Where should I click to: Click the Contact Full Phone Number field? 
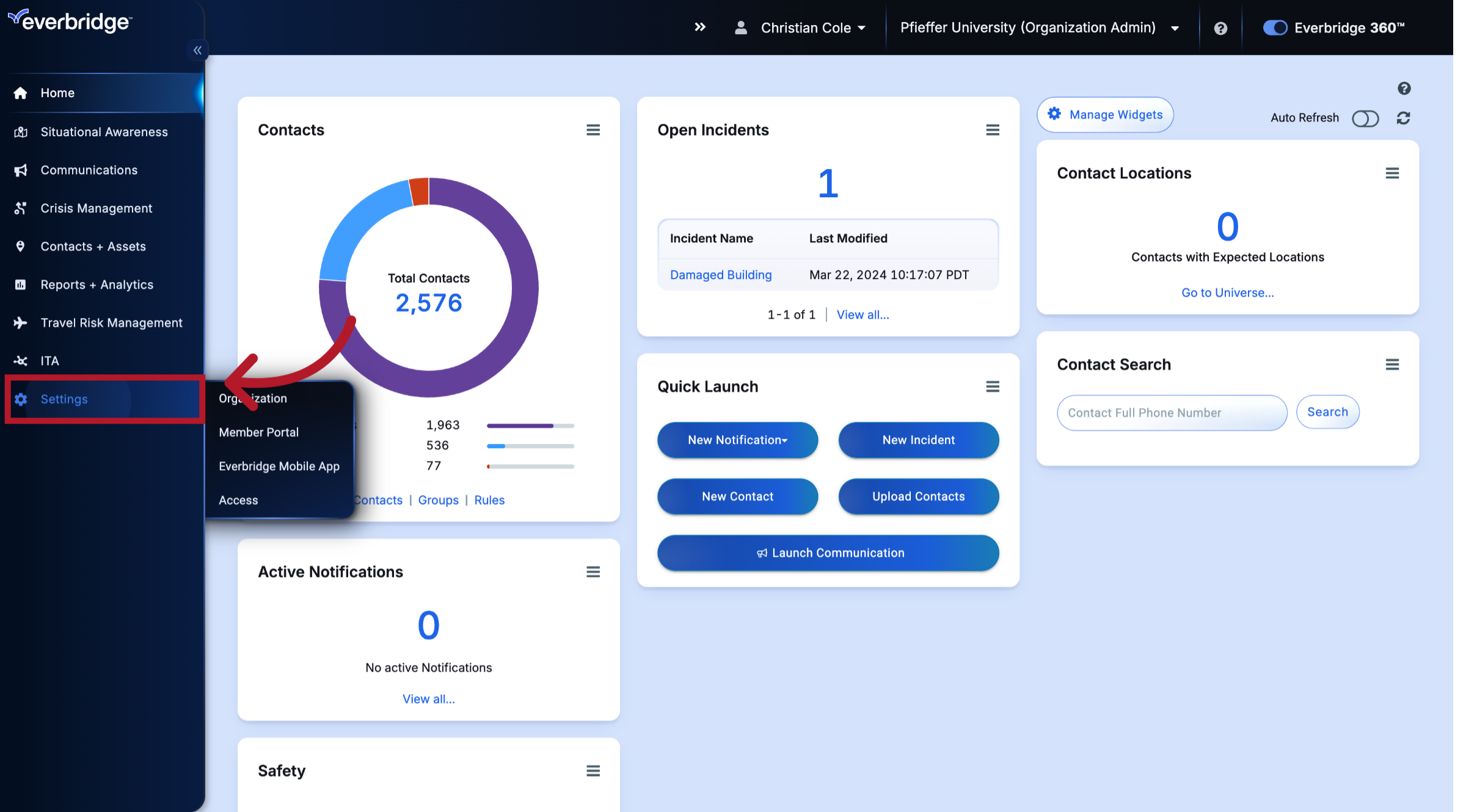tap(1172, 413)
